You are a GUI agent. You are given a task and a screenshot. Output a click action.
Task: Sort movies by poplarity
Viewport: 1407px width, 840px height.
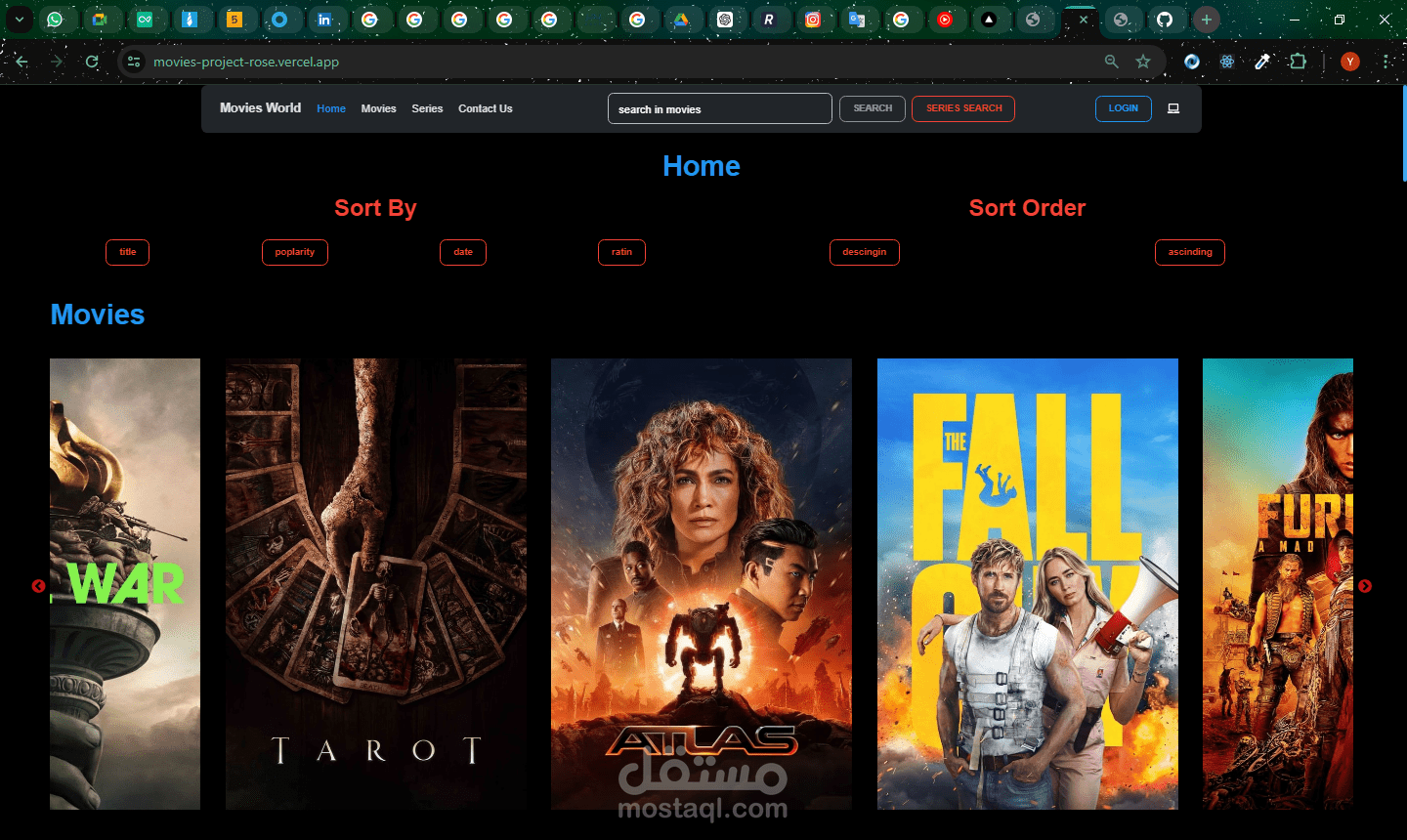tap(295, 252)
